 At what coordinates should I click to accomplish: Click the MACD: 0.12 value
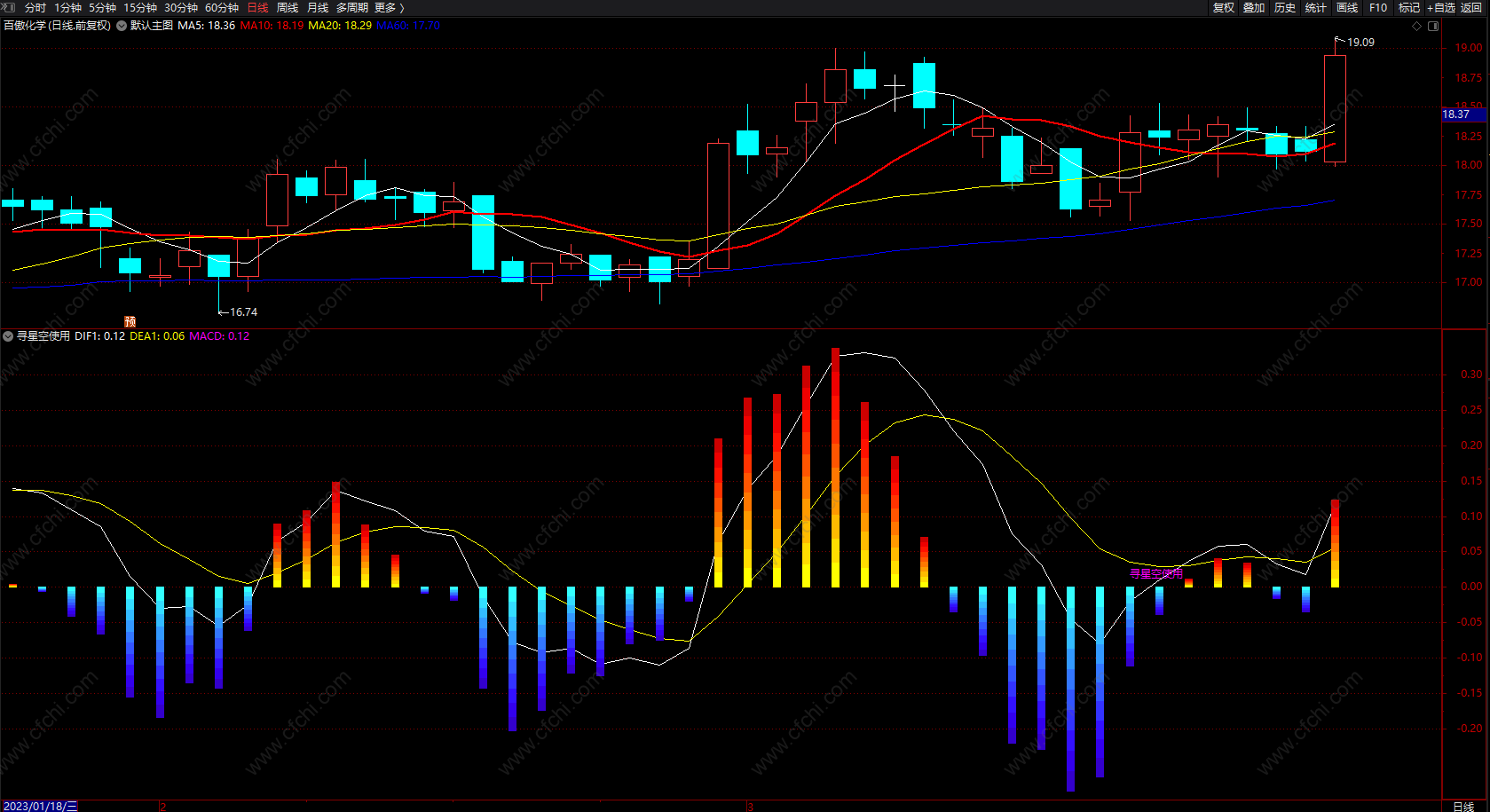click(x=219, y=336)
